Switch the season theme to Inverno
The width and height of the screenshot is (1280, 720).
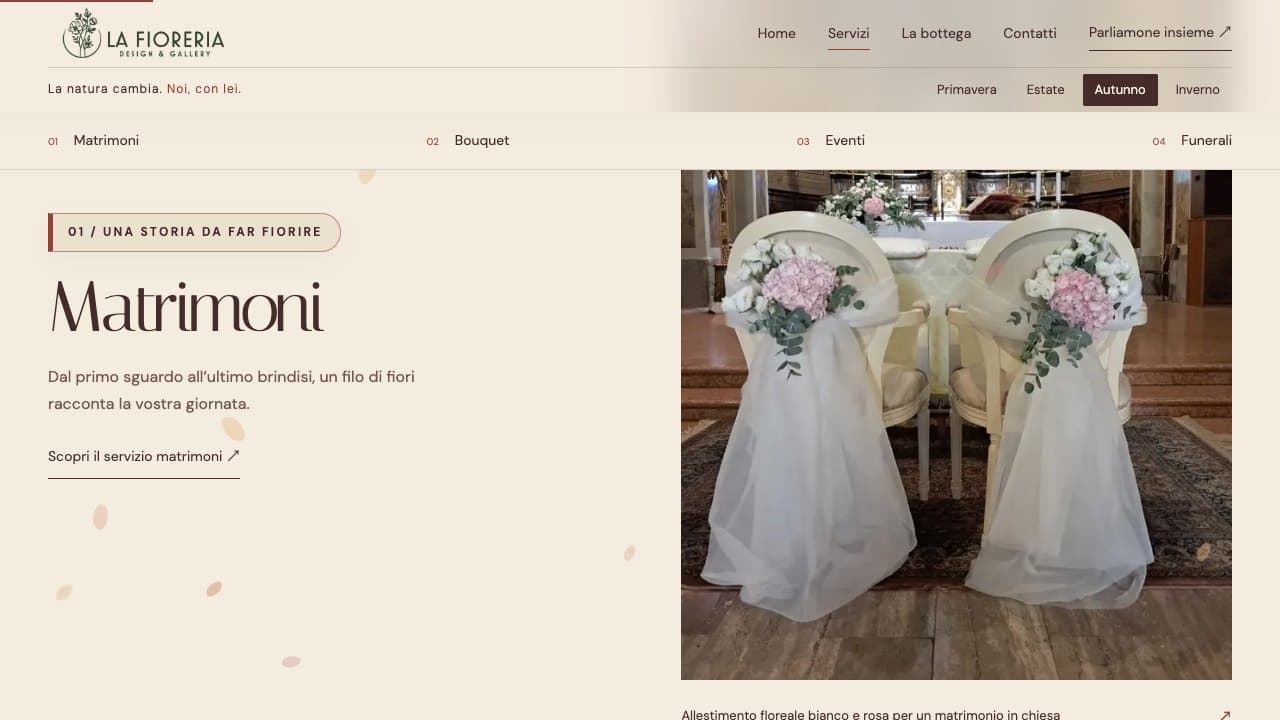coord(1197,90)
